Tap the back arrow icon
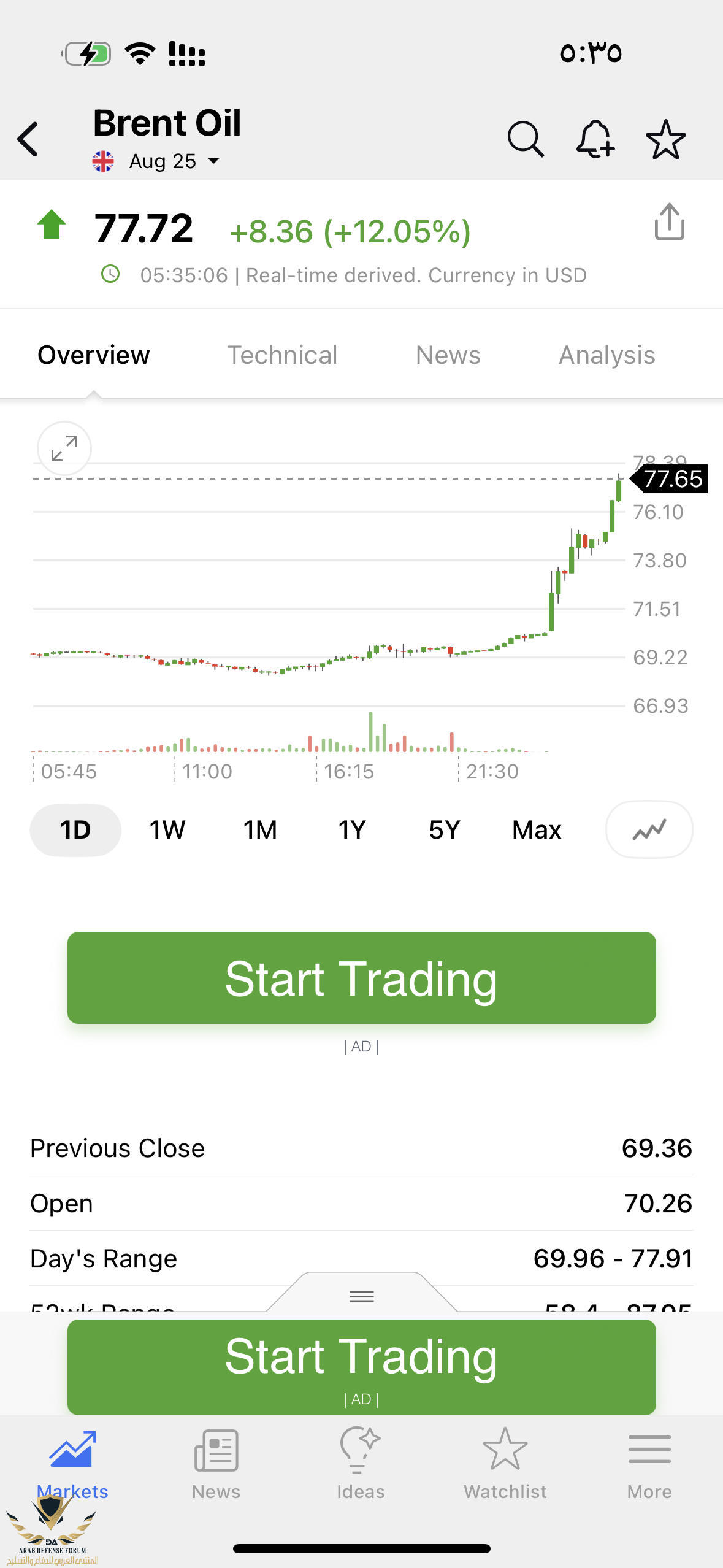 pyautogui.click(x=28, y=139)
